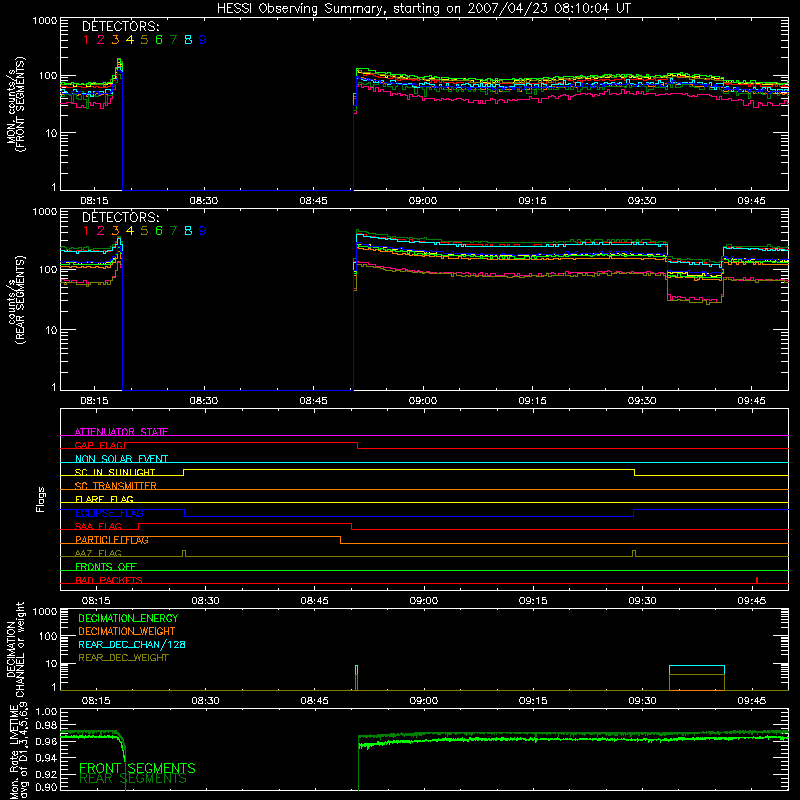Click the olive AAZ_FLAG label
This screenshot has height=800, width=800.
coord(98,553)
